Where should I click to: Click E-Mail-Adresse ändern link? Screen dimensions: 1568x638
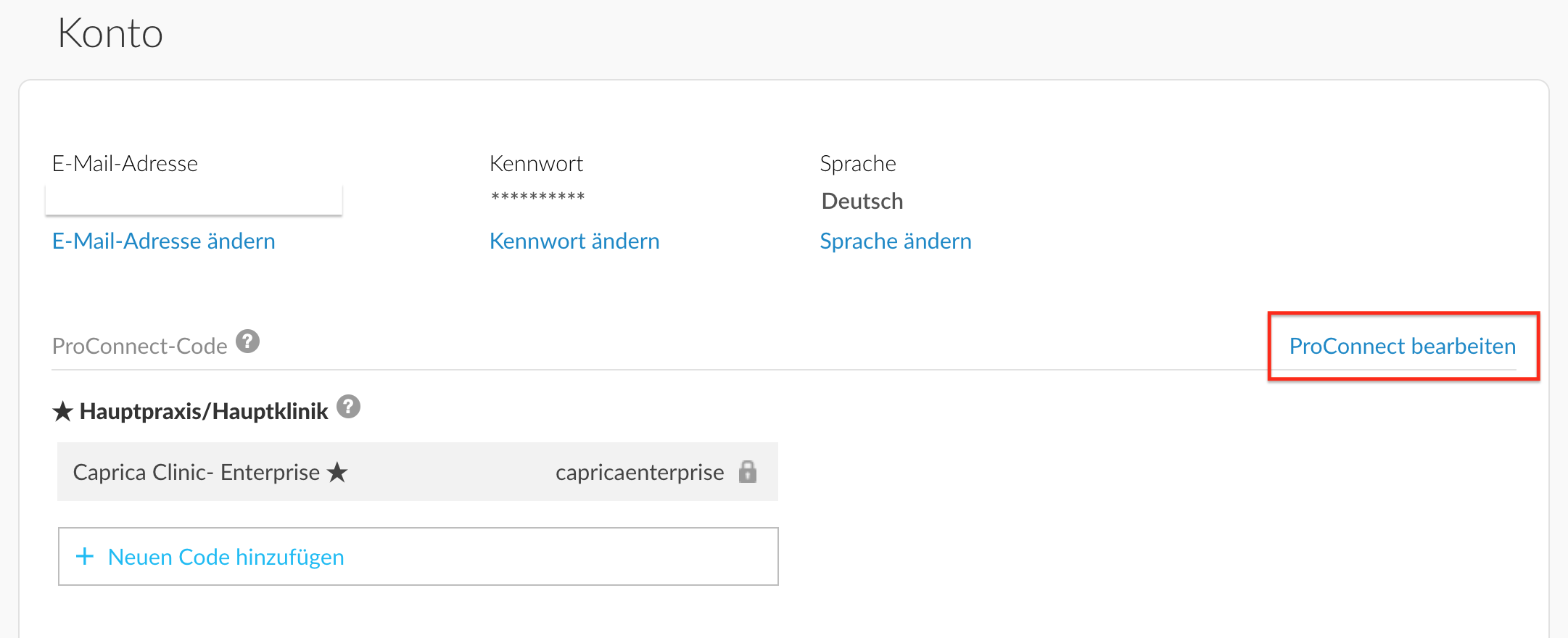164,241
